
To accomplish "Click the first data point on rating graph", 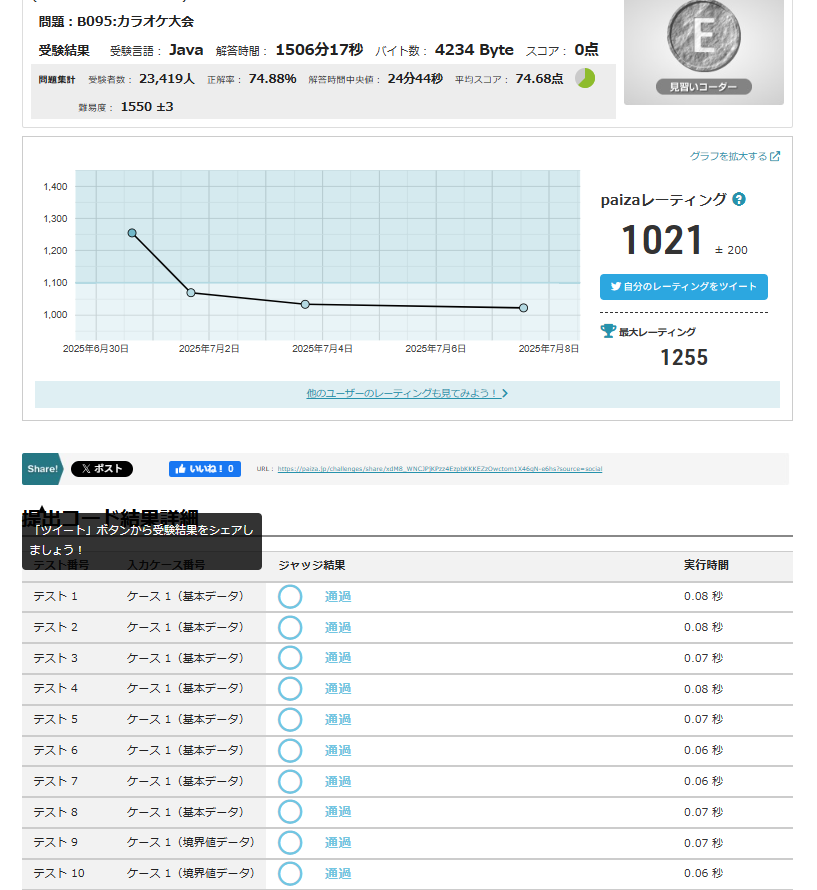I will point(132,233).
